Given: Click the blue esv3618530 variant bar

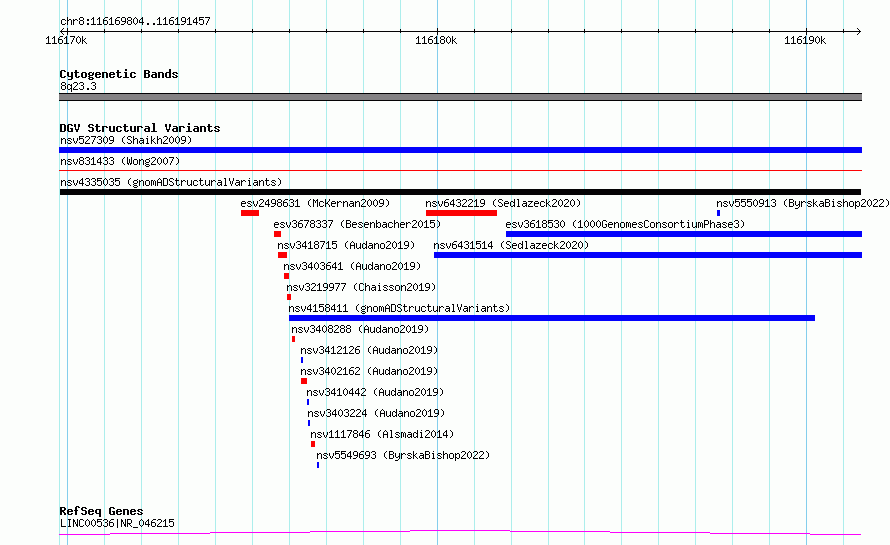Looking at the screenshot, I should 684,234.
